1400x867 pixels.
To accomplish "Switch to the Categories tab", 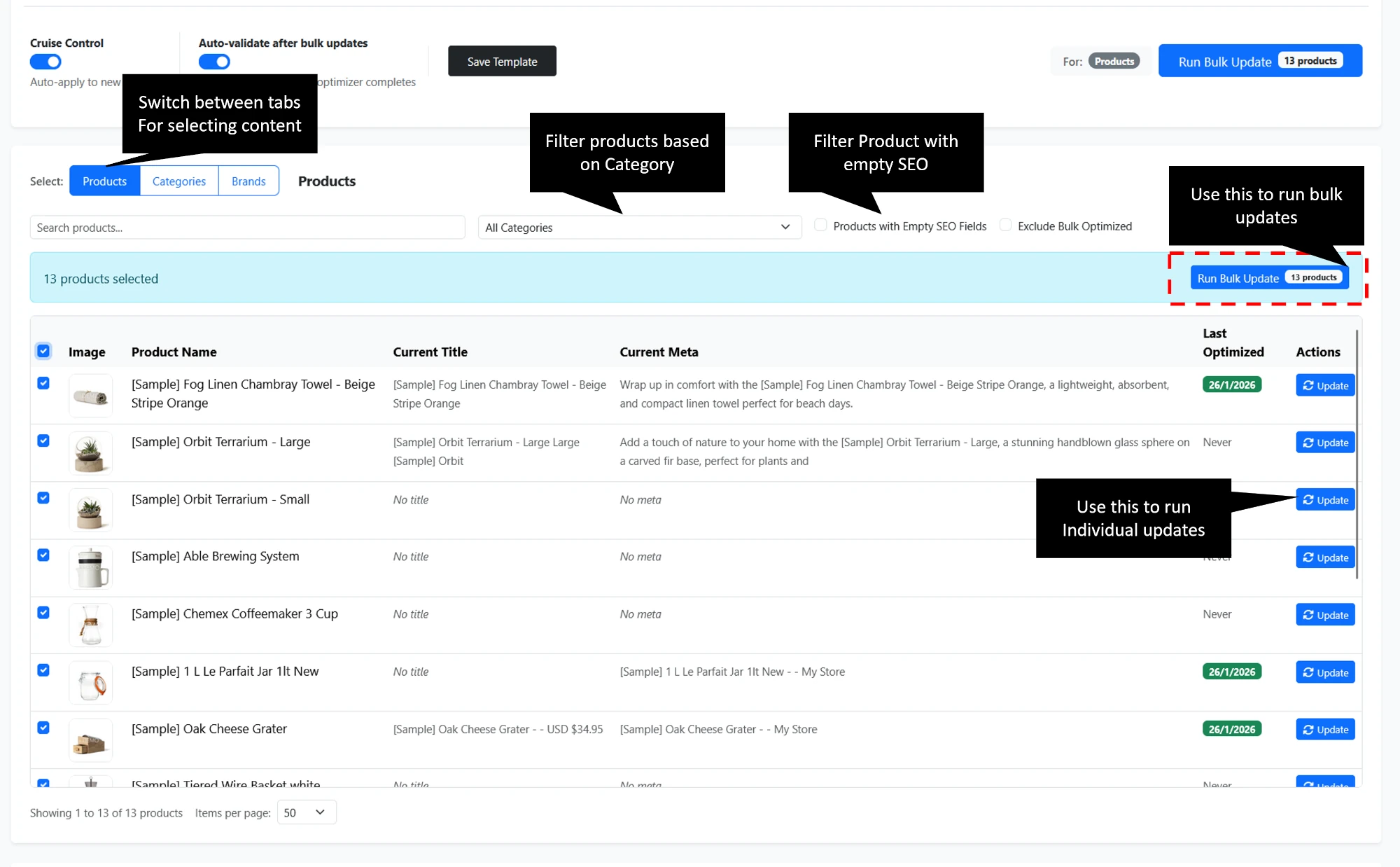I will [178, 181].
